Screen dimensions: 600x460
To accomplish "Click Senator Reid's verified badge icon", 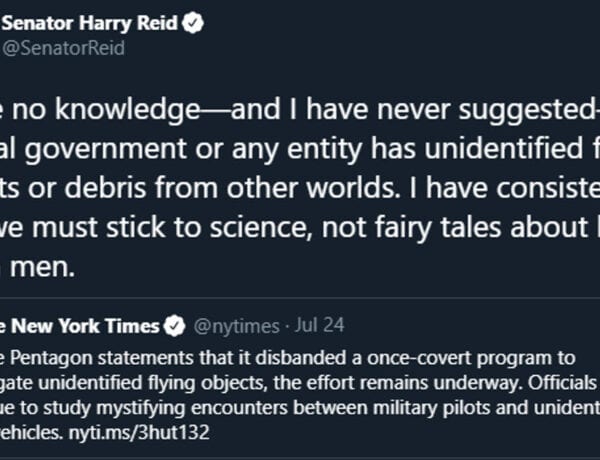I will click(192, 23).
